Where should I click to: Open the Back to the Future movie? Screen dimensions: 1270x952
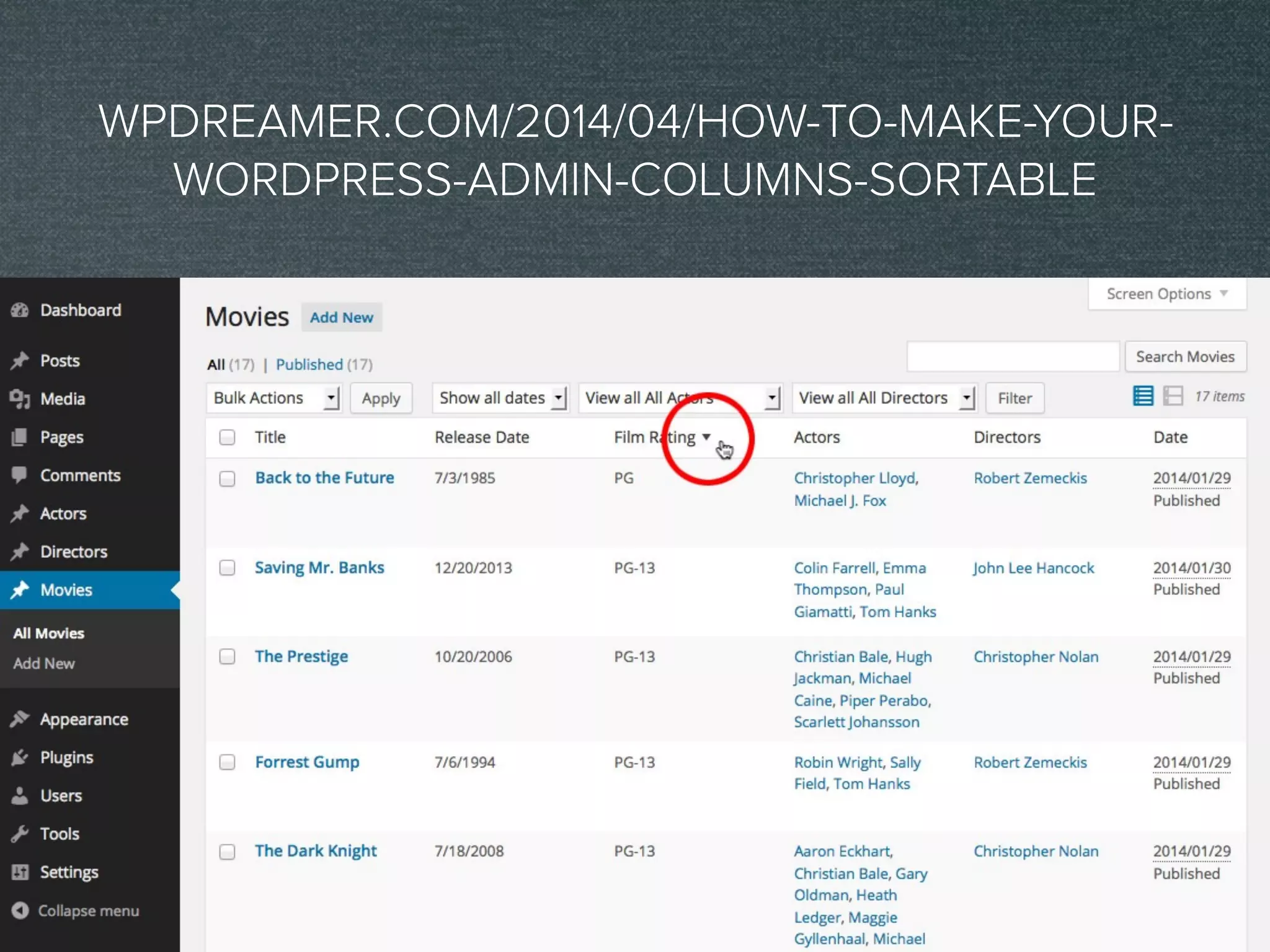pyautogui.click(x=325, y=478)
